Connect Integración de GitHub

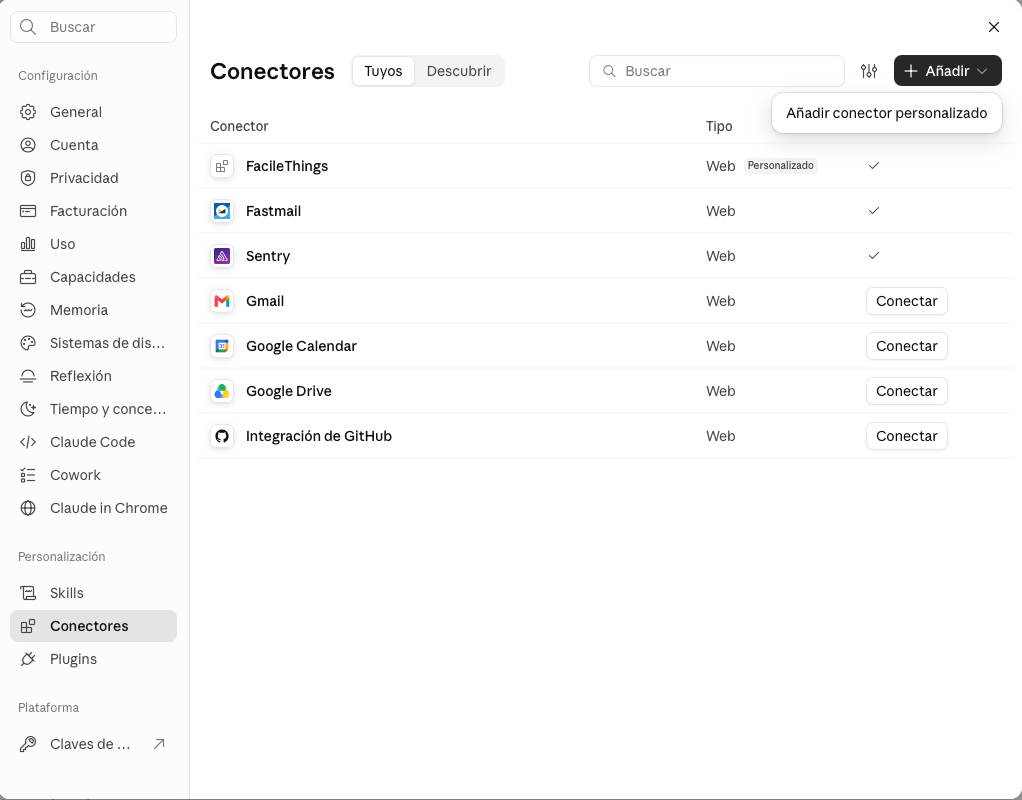coord(907,436)
